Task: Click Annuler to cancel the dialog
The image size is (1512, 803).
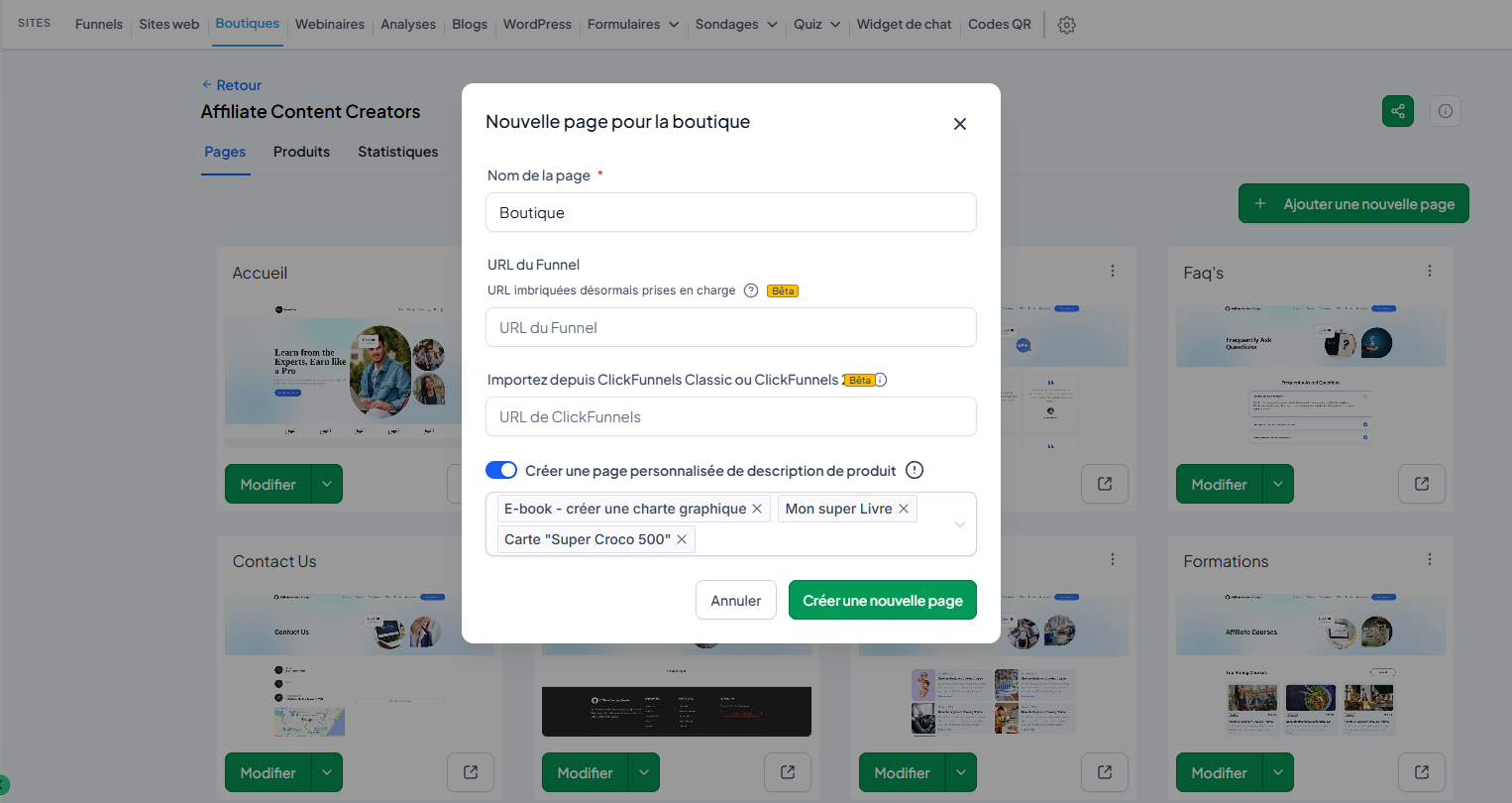Action: [x=736, y=600]
